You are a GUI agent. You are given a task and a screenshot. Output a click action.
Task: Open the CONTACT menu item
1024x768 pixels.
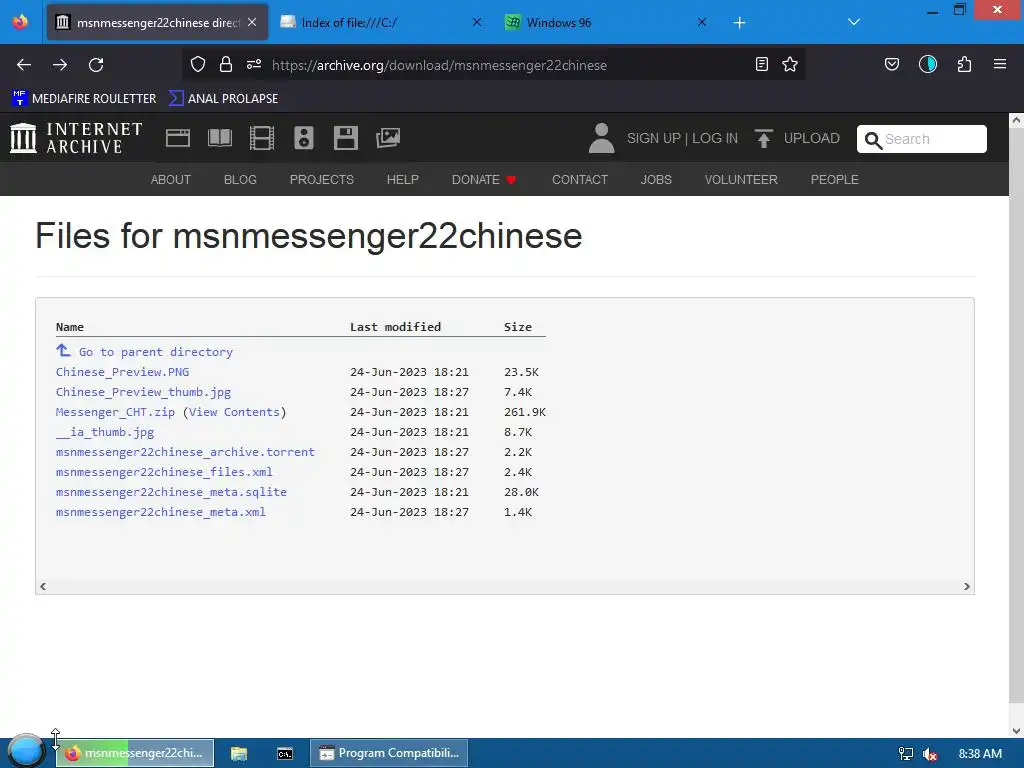[580, 180]
